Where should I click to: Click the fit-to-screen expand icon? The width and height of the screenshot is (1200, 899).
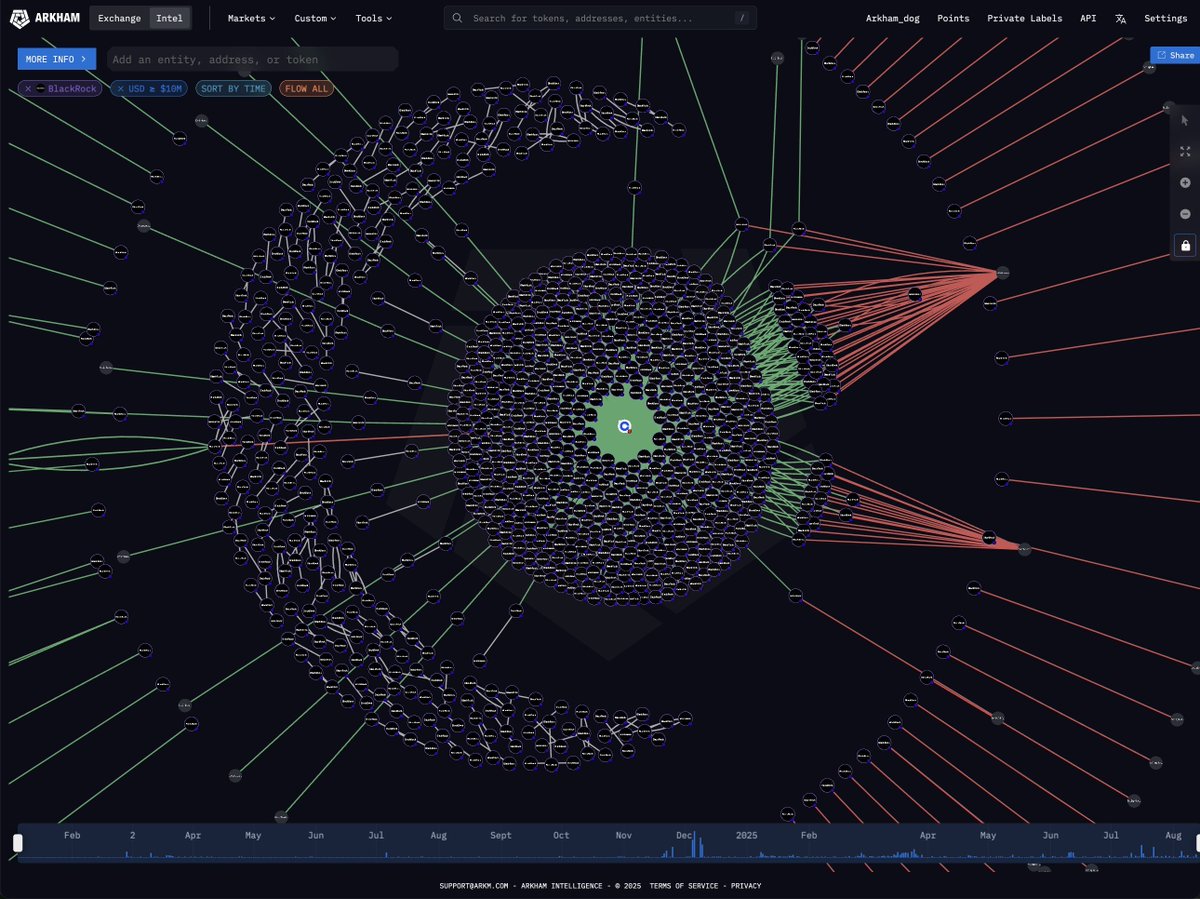tap(1185, 151)
